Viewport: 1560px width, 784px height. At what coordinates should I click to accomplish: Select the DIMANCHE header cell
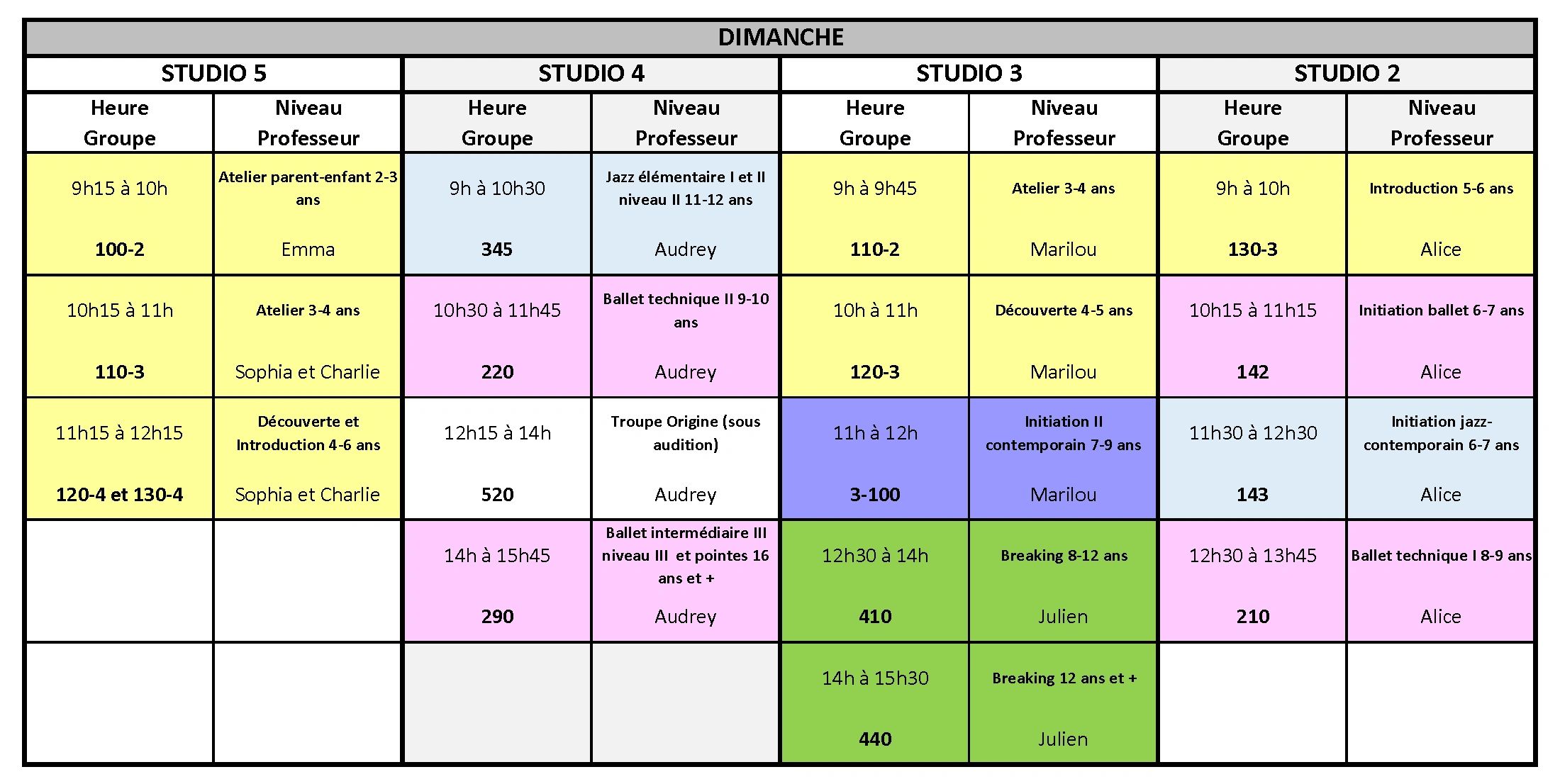coord(780,38)
